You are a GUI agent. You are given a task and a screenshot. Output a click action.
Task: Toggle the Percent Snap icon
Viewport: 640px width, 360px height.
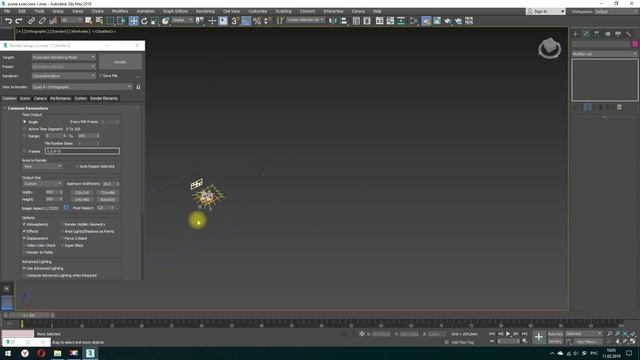click(x=257, y=21)
